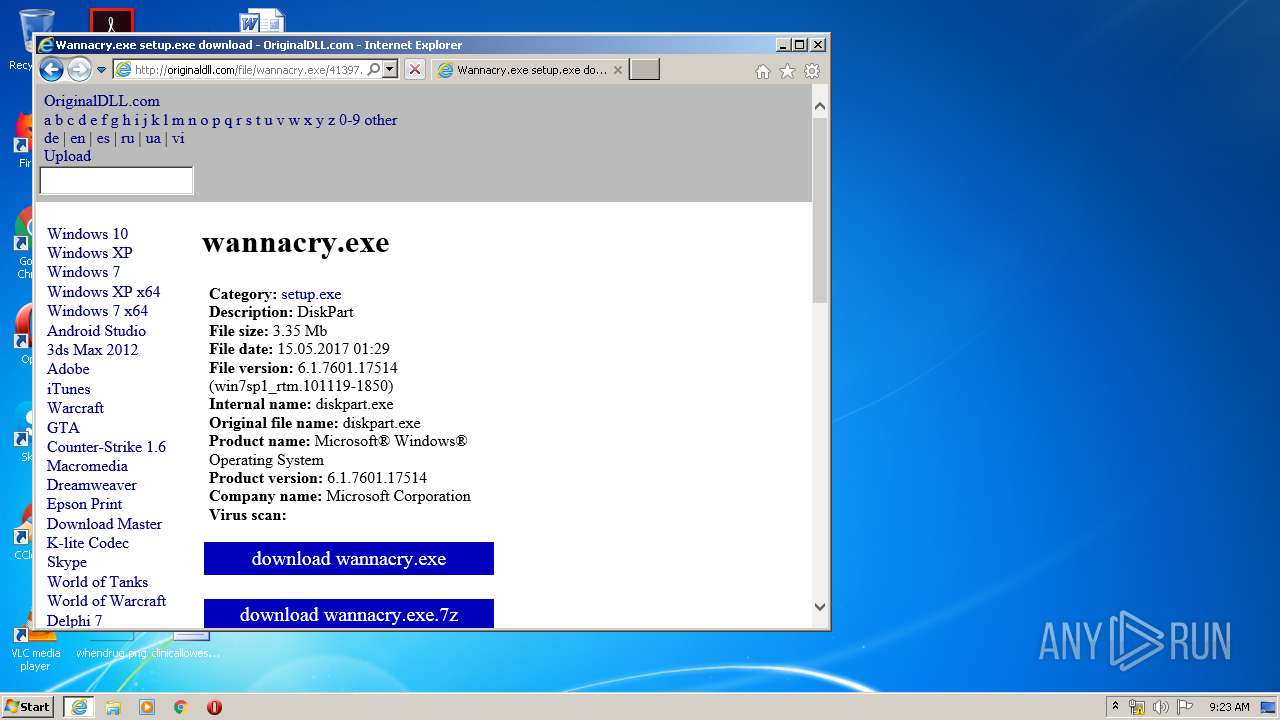Stop loading with the red X button

[x=415, y=70]
